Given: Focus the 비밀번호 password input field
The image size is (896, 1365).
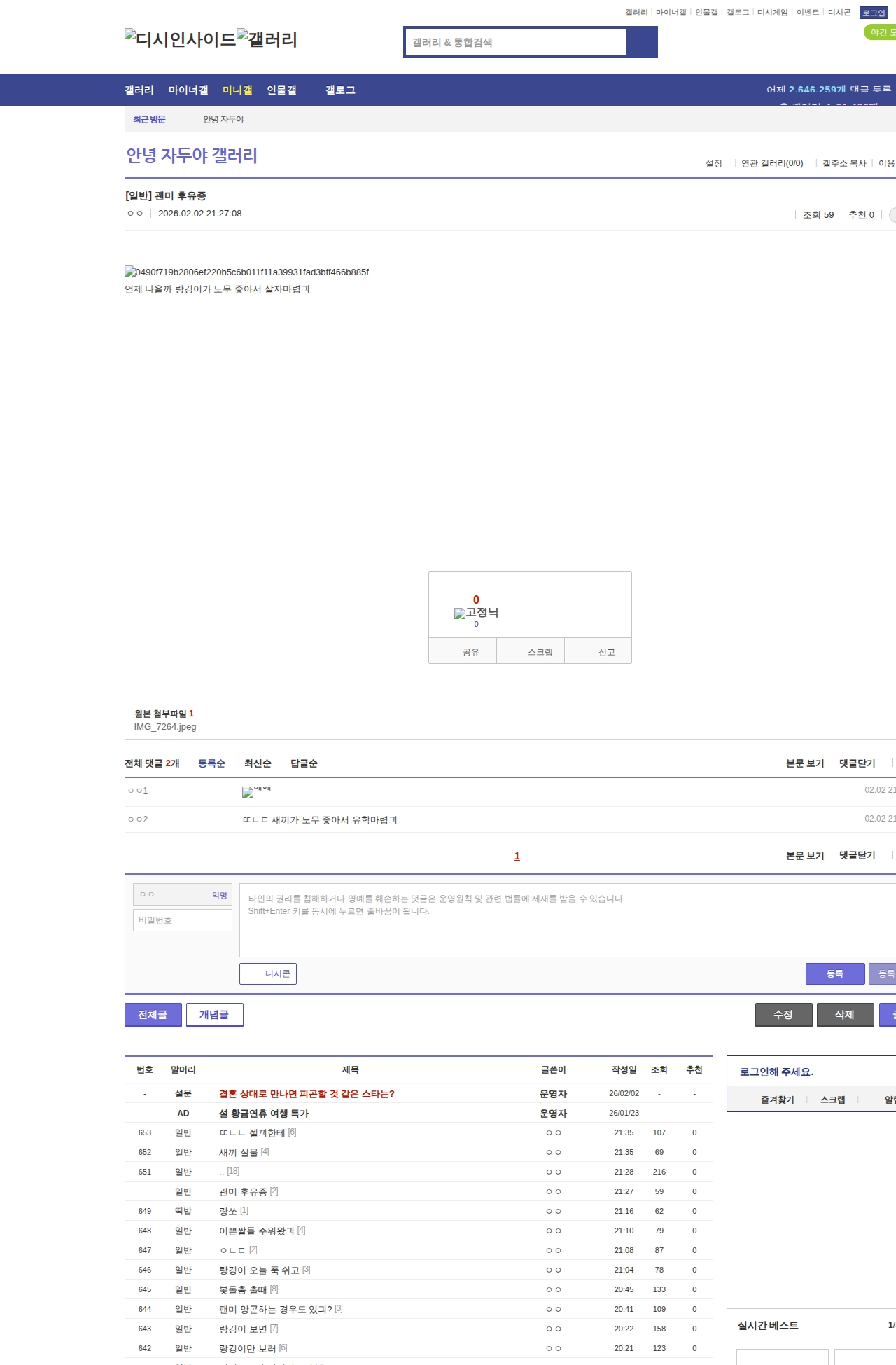Looking at the screenshot, I should click(x=183, y=920).
